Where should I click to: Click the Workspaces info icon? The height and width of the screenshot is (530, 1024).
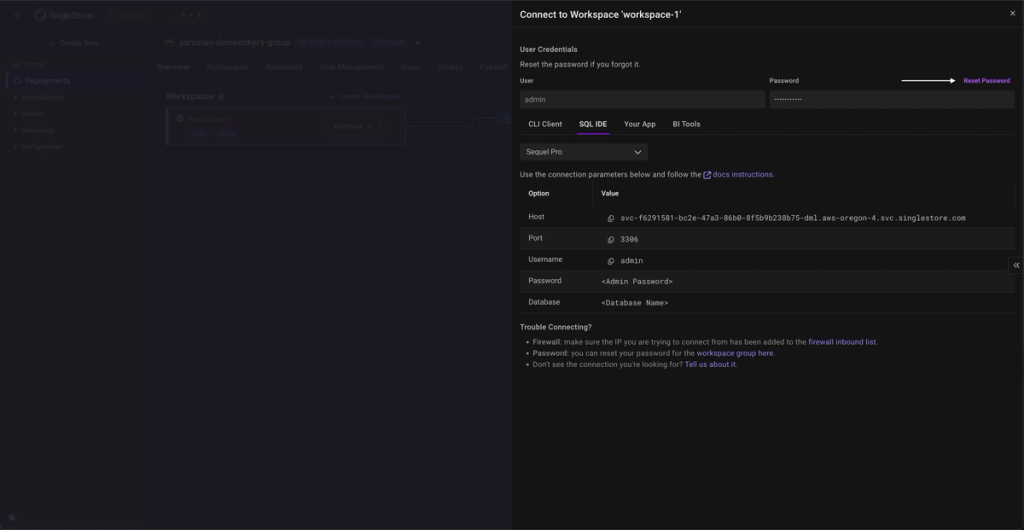[x=221, y=97]
